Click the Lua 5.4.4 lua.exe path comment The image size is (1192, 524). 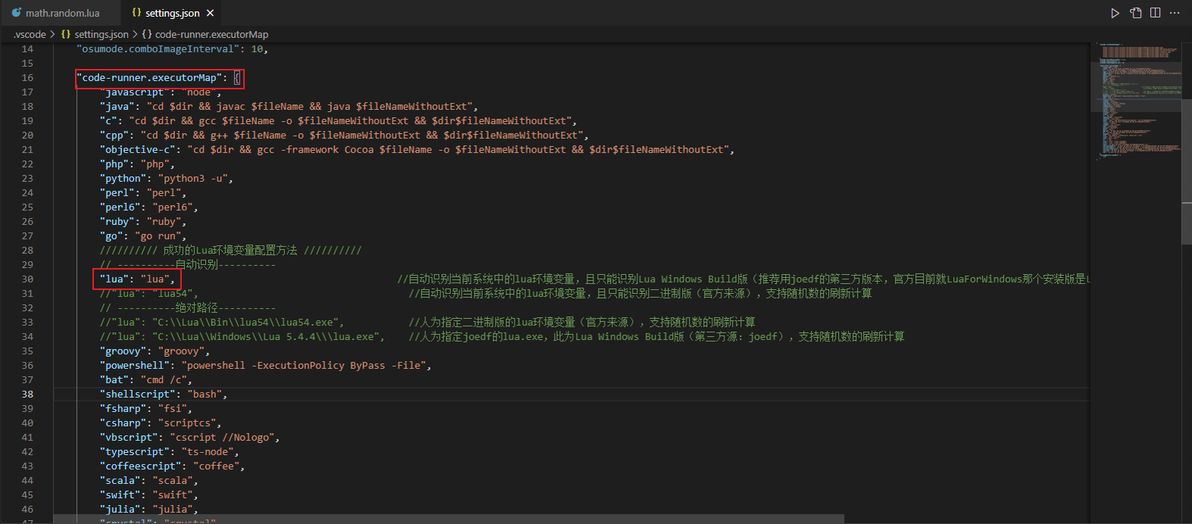pyautogui.click(x=243, y=337)
